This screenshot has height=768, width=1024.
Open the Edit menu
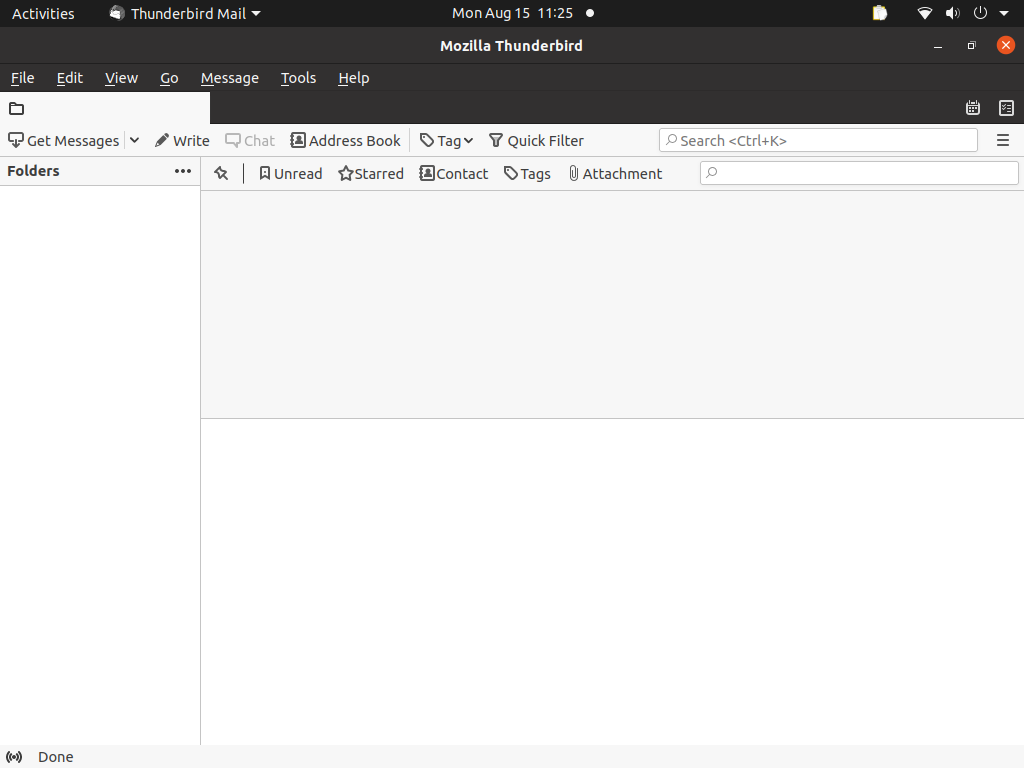click(70, 78)
